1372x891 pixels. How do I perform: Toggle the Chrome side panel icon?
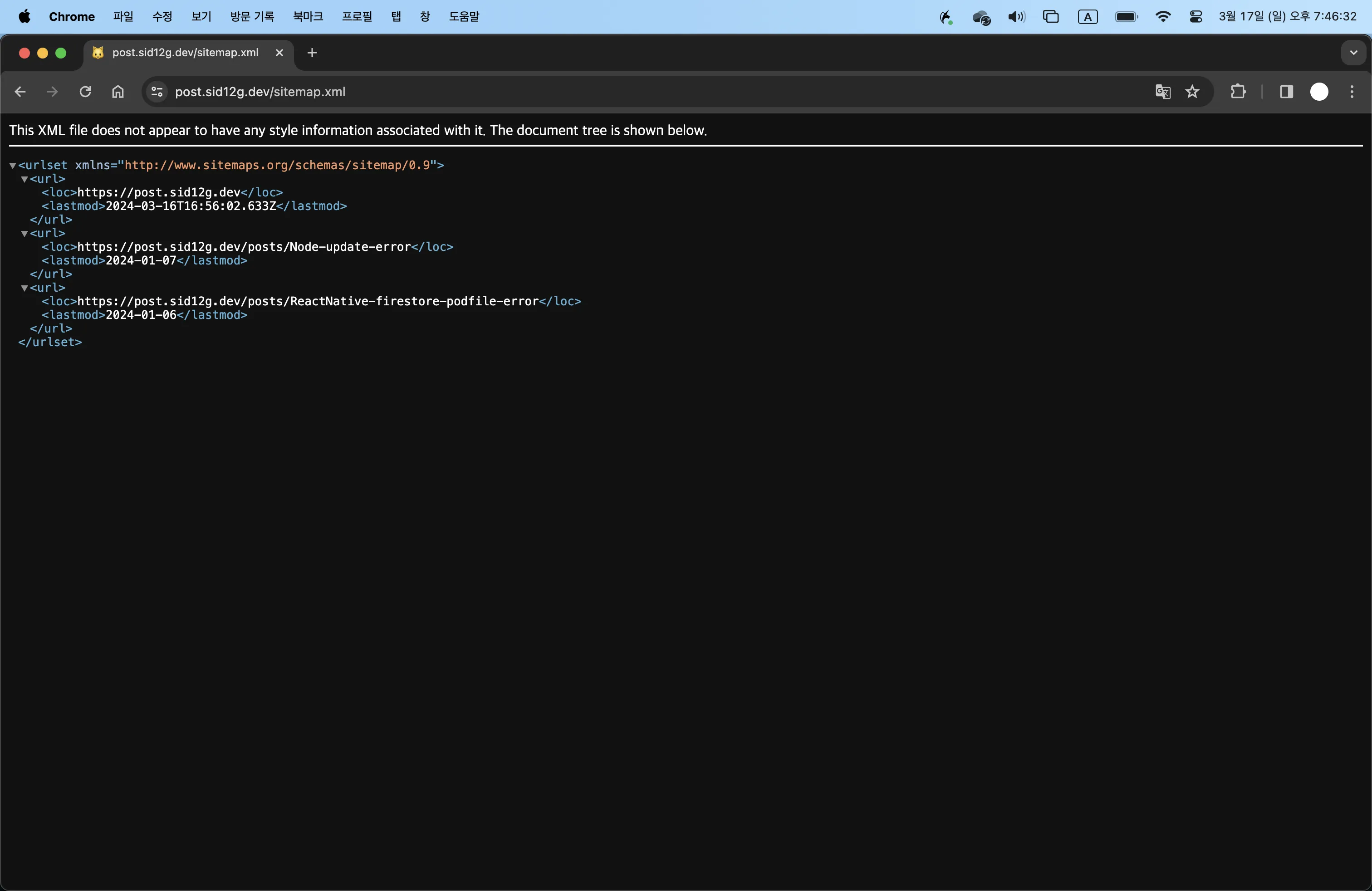[1286, 92]
